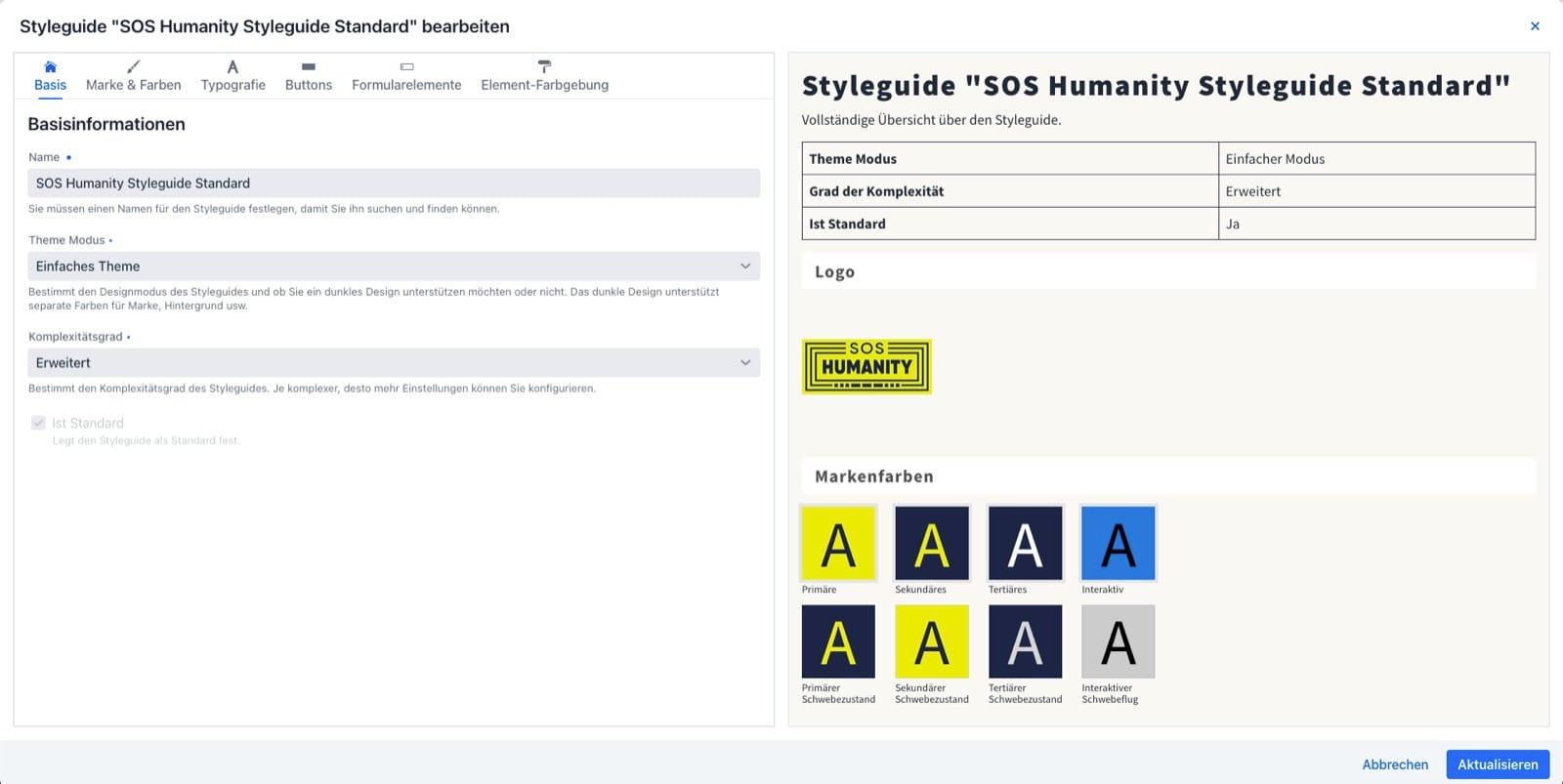Click the Ist Standard table cell in preview

coord(1010,224)
